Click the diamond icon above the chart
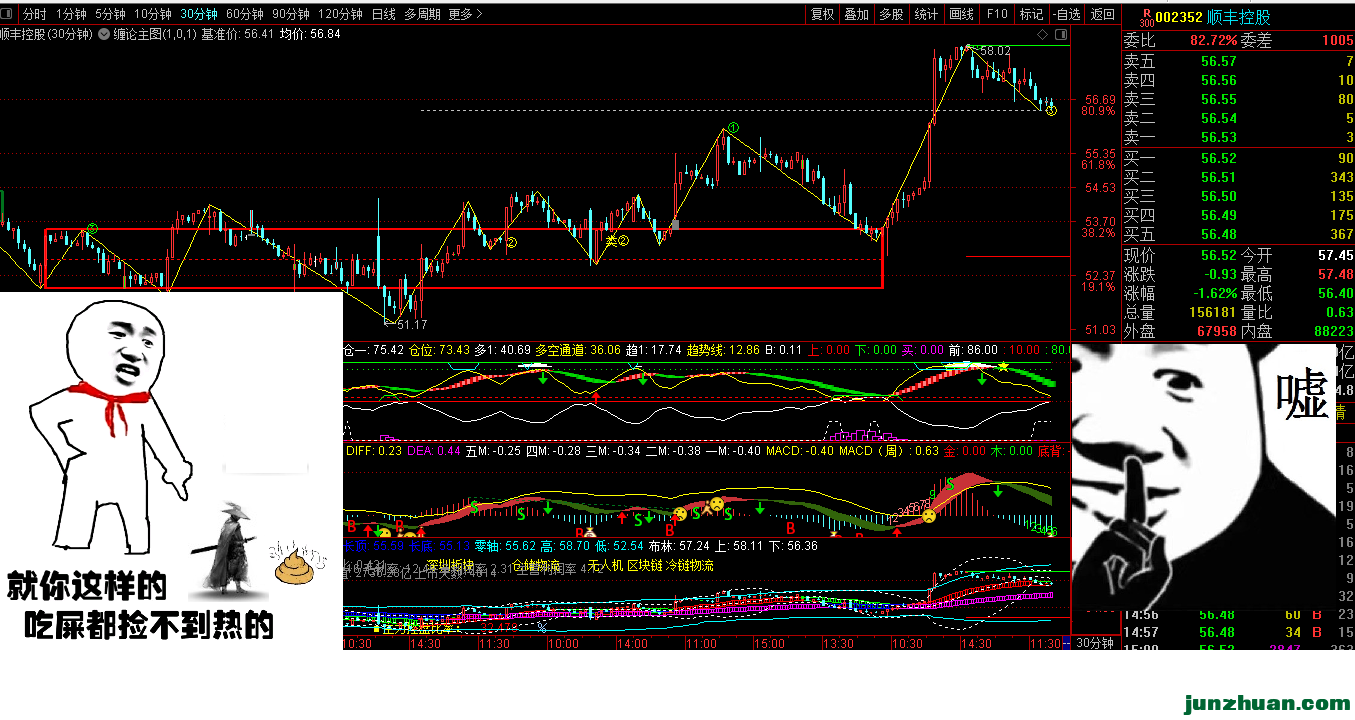 1042,34
